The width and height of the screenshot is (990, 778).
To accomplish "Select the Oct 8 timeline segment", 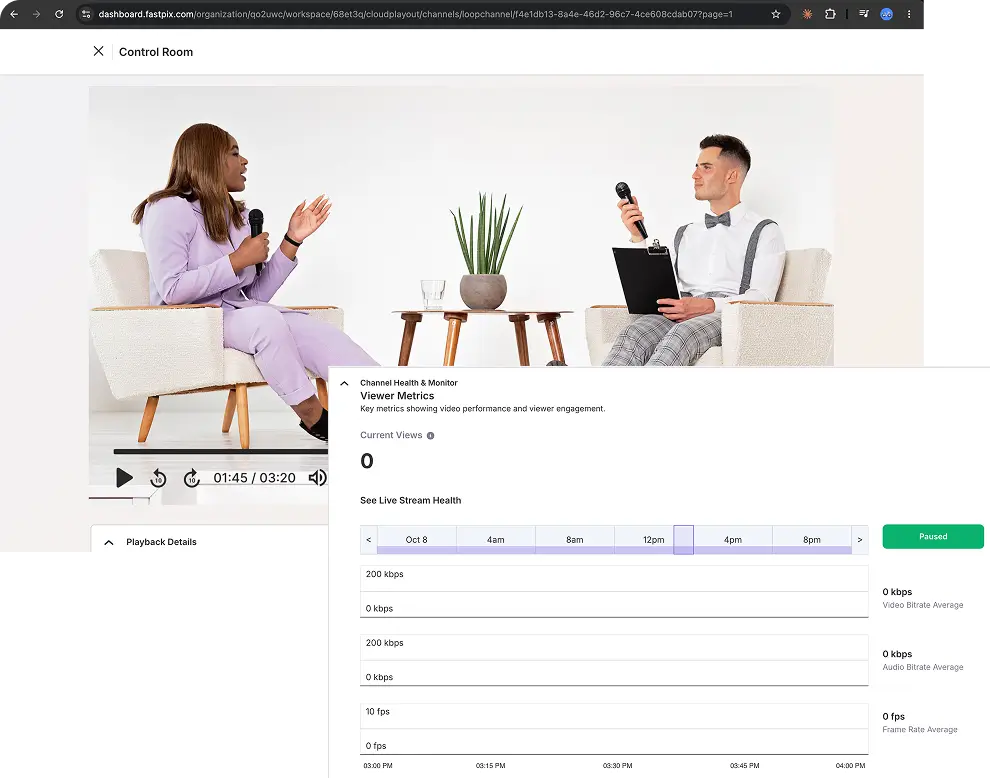I will [417, 540].
